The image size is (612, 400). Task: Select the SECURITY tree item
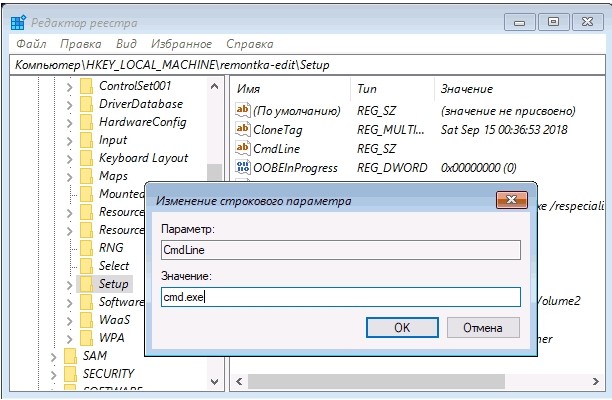pos(108,373)
